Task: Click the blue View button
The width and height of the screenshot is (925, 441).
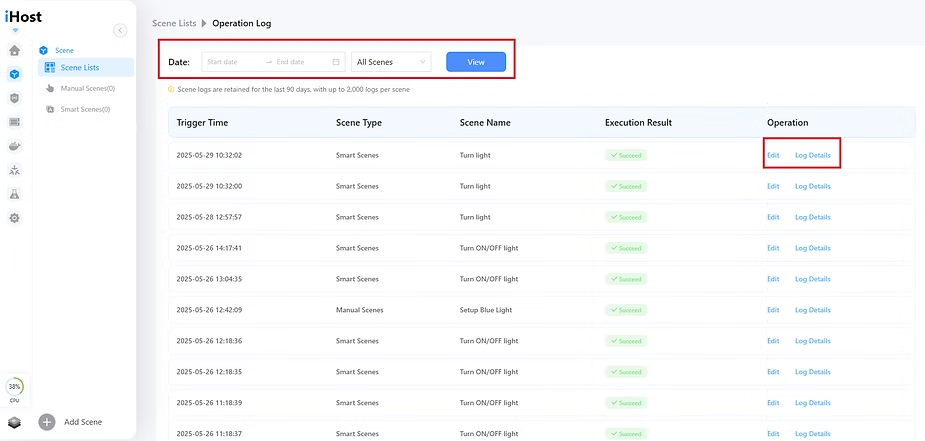Action: [x=476, y=62]
